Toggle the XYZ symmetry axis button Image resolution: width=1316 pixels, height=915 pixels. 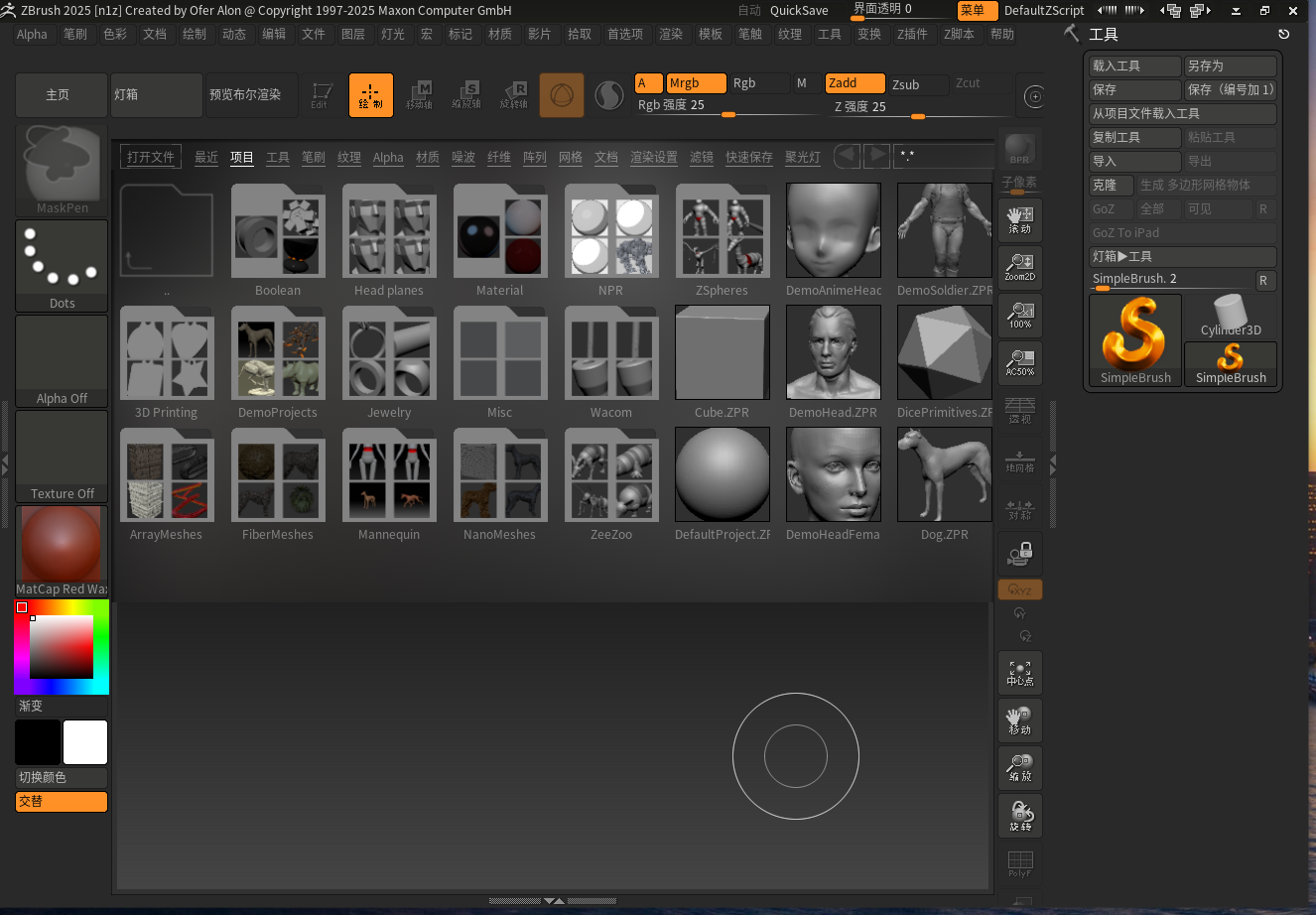tap(1019, 589)
